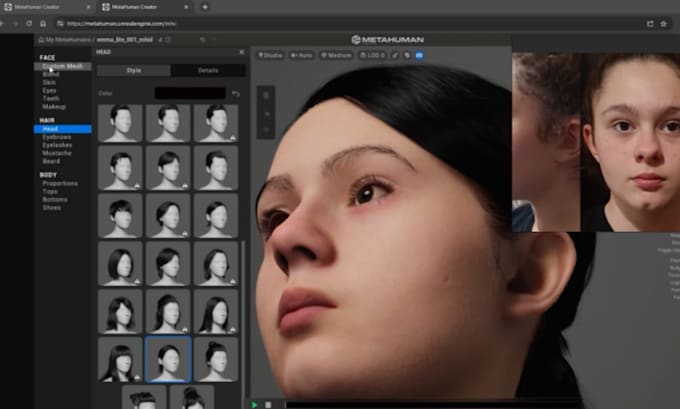
Task: Undo with the left-curved arrow in header
Action: pos(203,39)
